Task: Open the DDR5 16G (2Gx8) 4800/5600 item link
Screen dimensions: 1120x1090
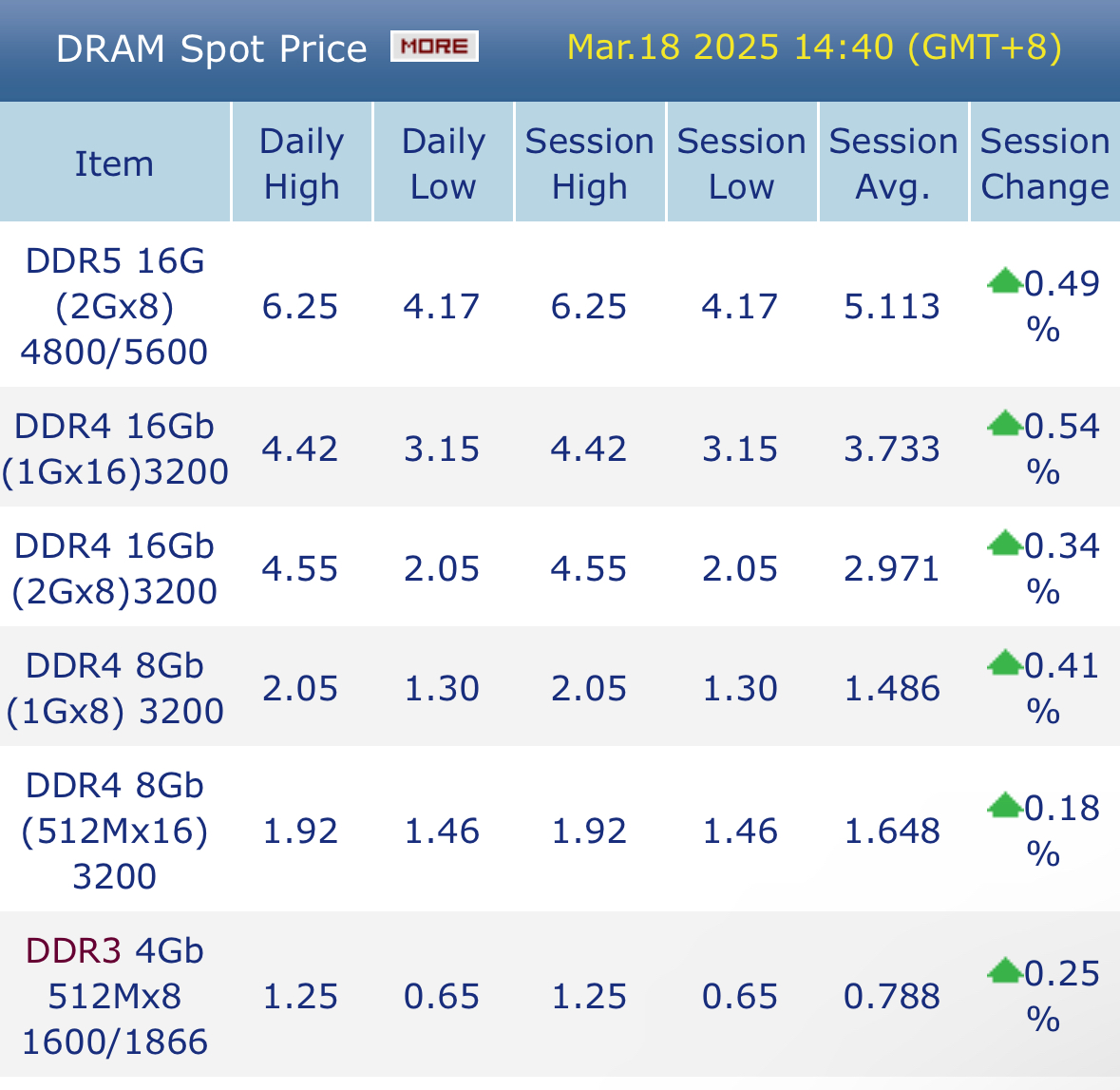Action: point(114,306)
